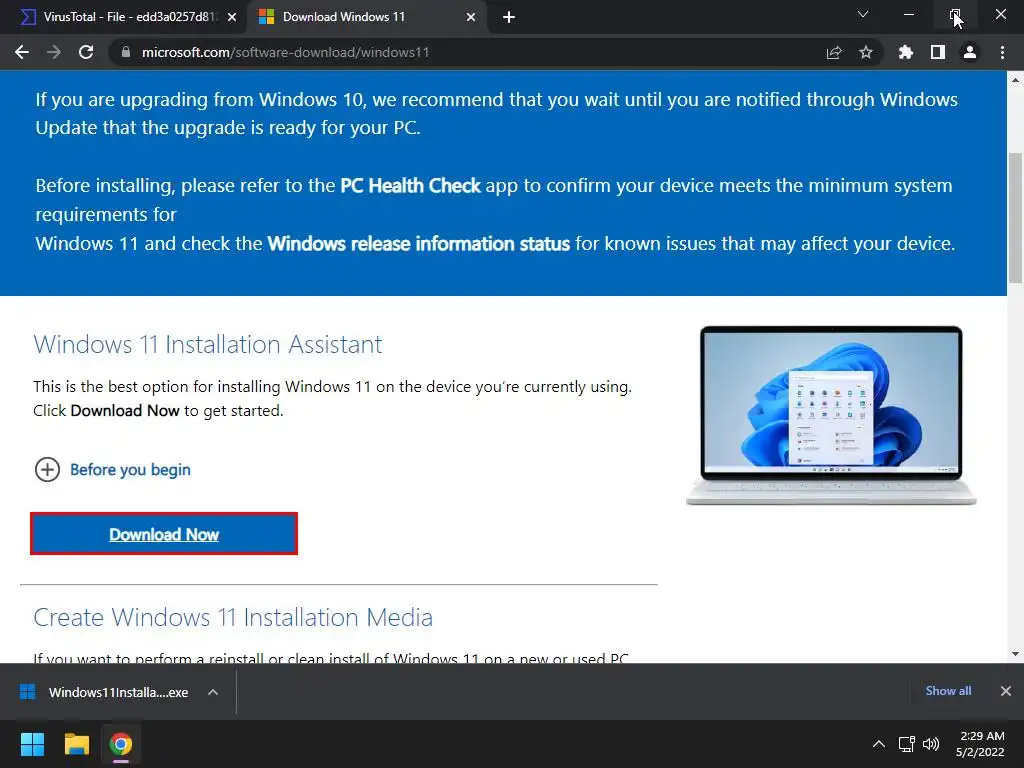Click the Create Windows 11 Installation Media heading
This screenshot has width=1024, height=768.
click(233, 617)
